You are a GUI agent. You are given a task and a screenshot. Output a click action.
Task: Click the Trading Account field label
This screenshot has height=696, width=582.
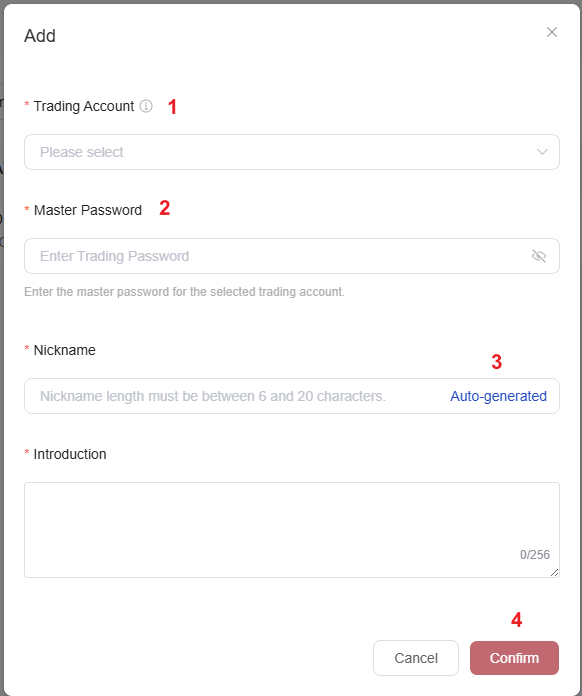point(83,106)
